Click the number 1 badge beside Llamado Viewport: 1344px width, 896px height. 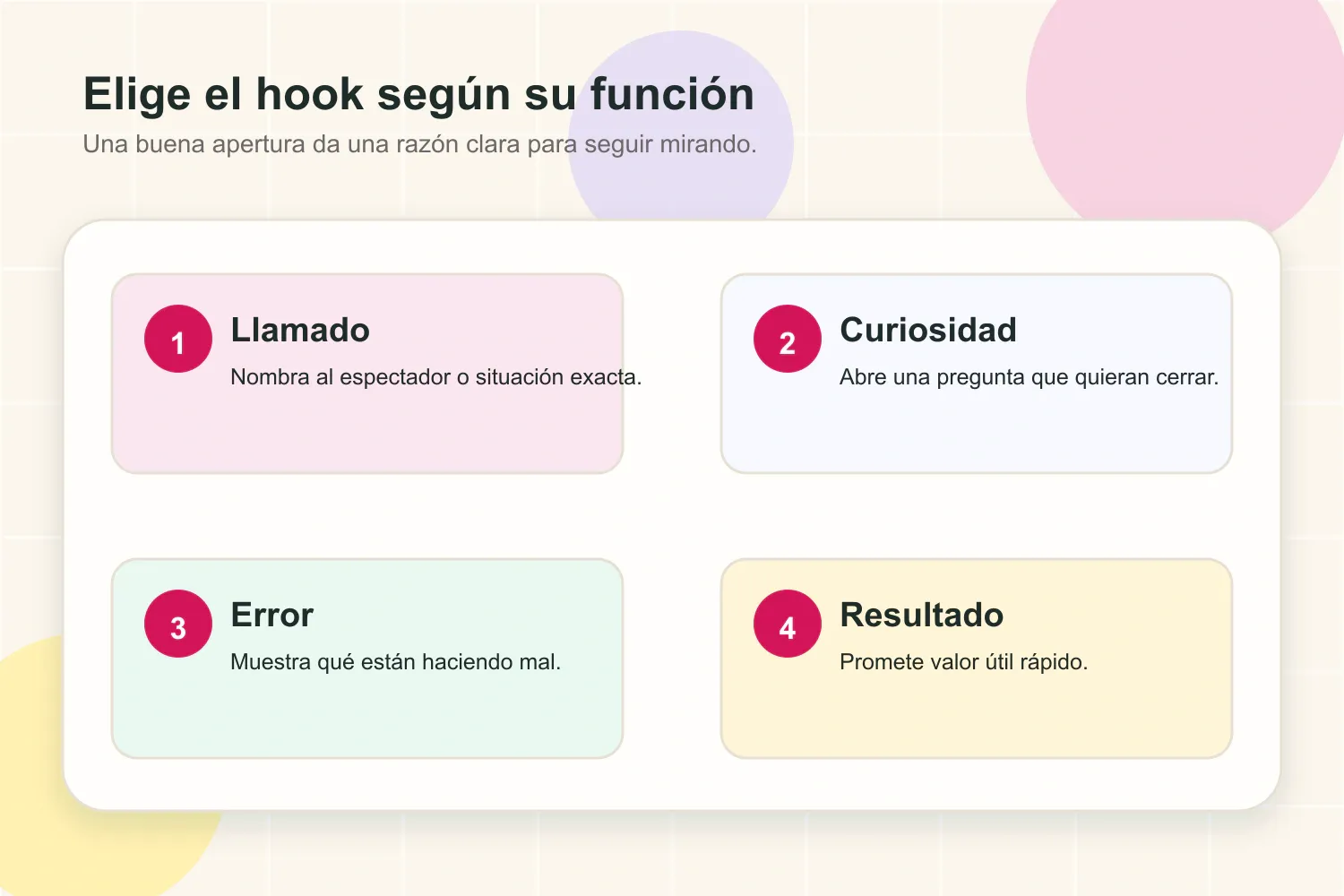(178, 339)
